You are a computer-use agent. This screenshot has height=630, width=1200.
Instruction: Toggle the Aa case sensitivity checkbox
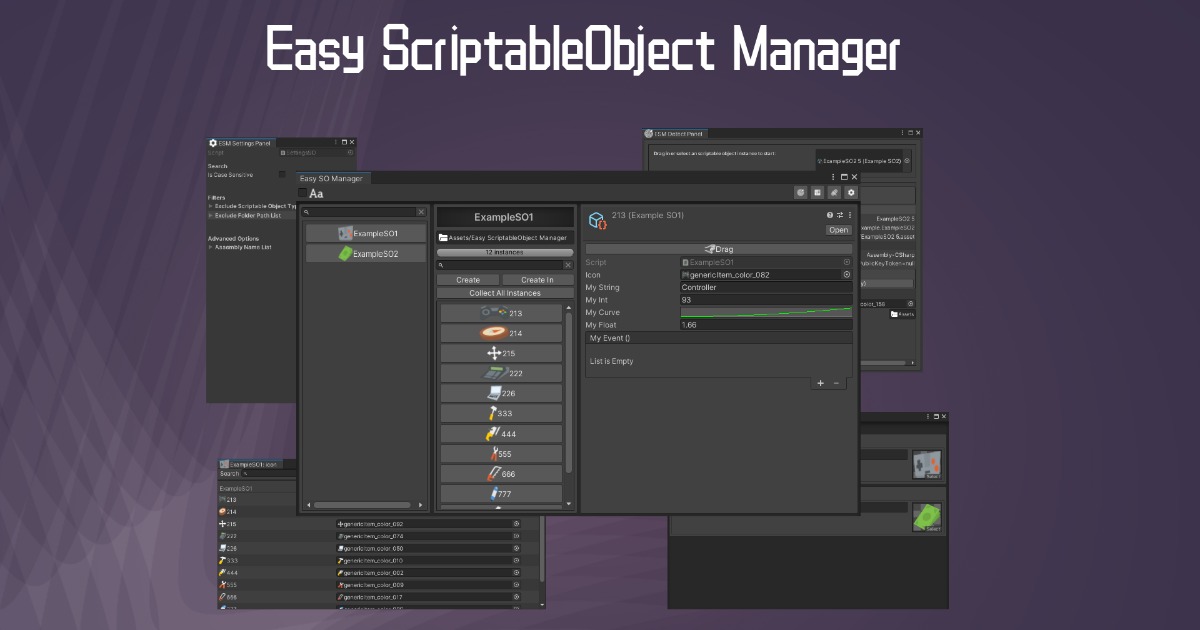(x=302, y=193)
